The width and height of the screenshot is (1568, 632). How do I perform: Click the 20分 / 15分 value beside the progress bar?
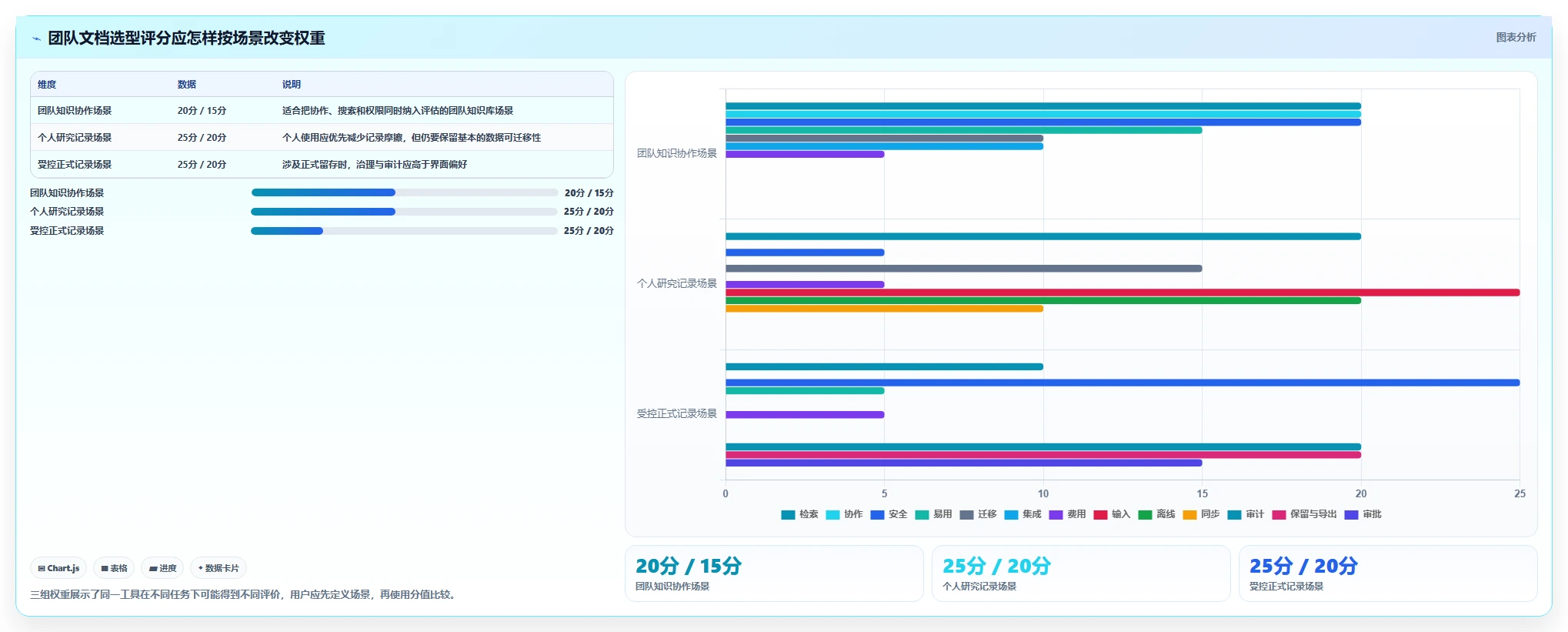(589, 193)
